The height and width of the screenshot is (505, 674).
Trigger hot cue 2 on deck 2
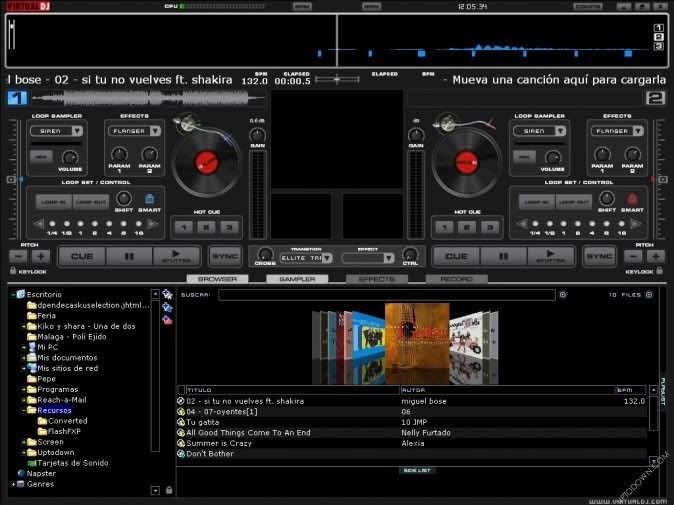coord(467,227)
